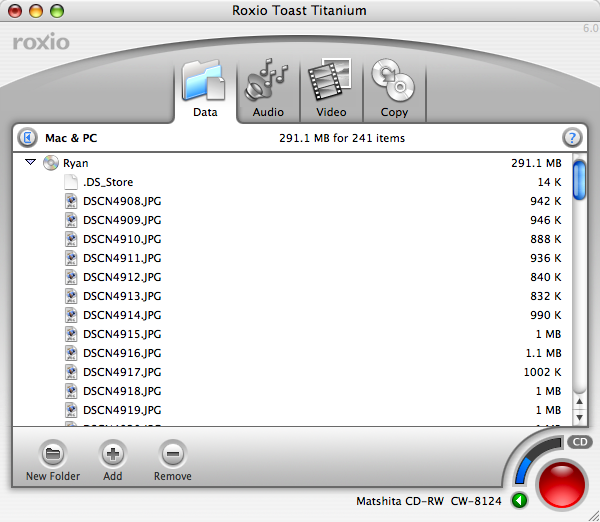This screenshot has height=522, width=600.
Task: Click the DSCN4917.JPG file icon
Action: point(71,372)
